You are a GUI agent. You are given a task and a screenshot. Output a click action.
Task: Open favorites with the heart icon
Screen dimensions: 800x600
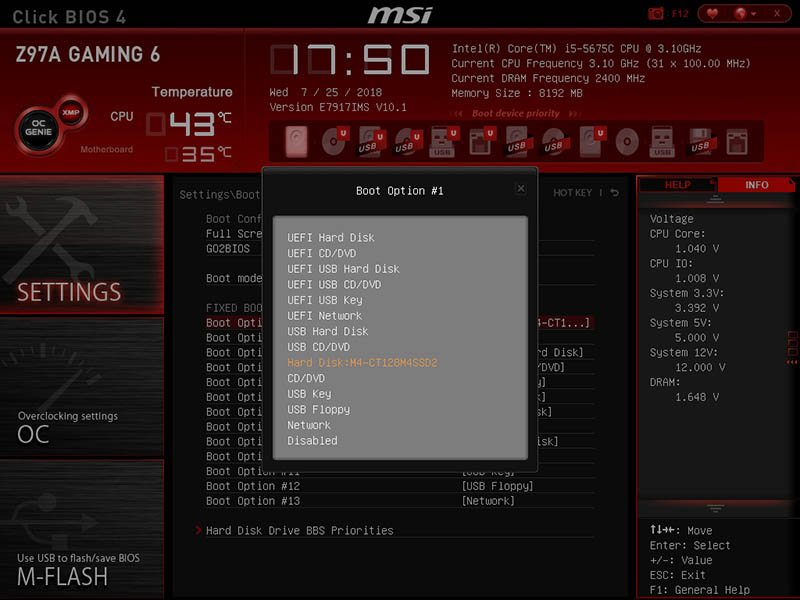pyautogui.click(x=712, y=13)
